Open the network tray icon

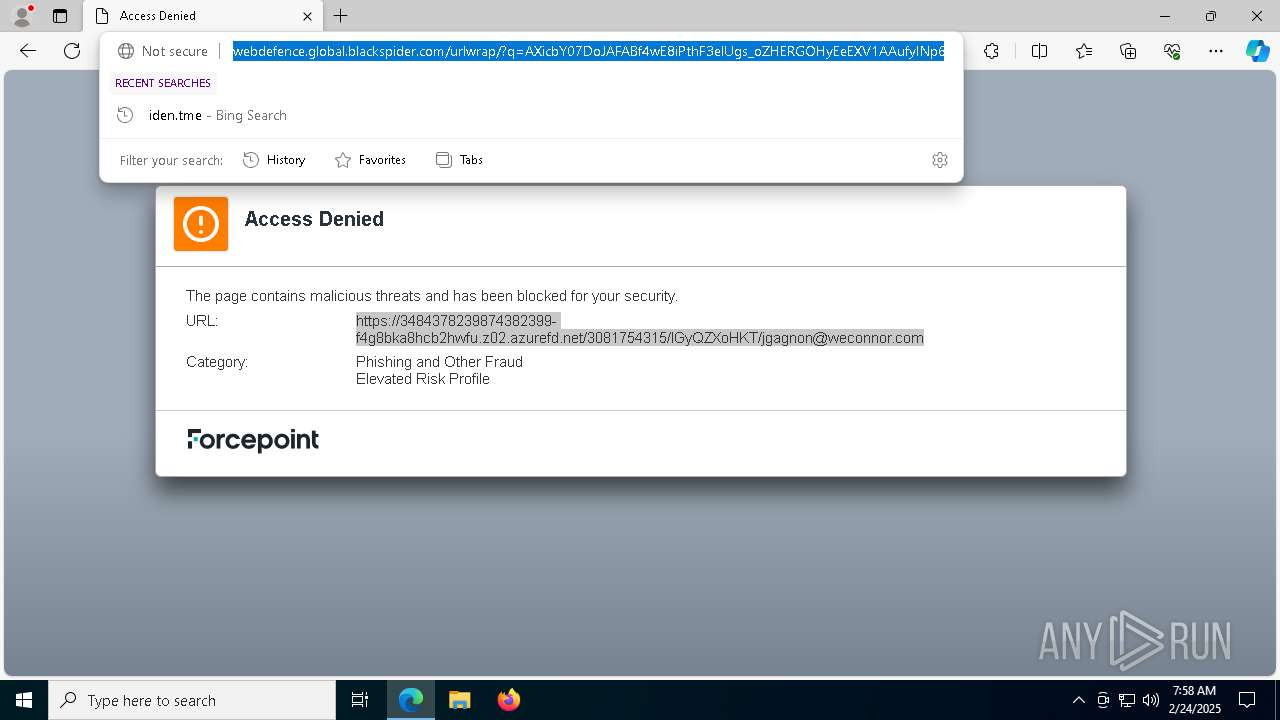point(1127,700)
